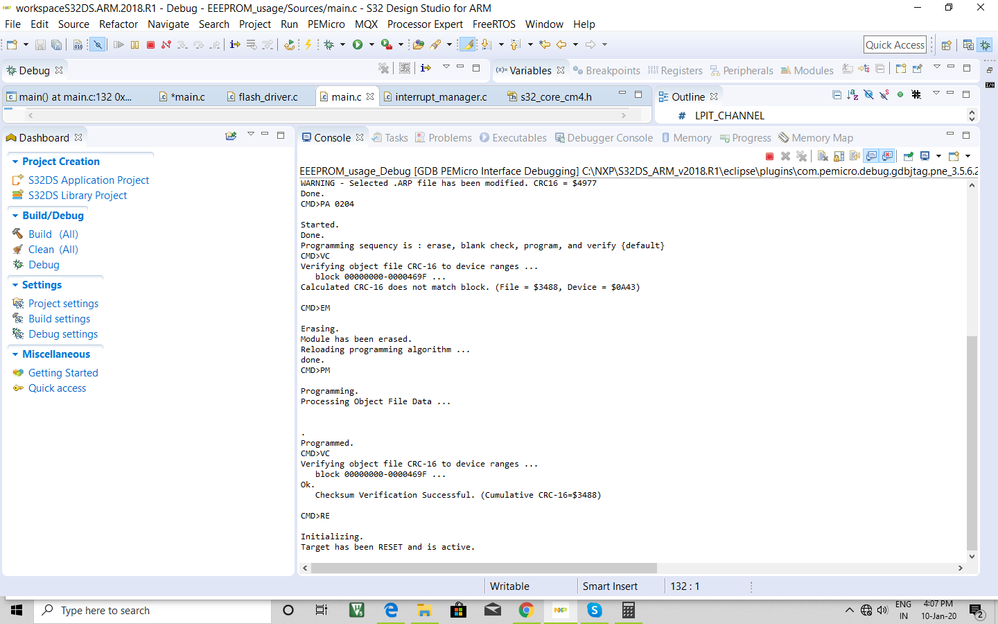Click the green Run toolbar icon
This screenshot has height=624, width=998.
(358, 45)
